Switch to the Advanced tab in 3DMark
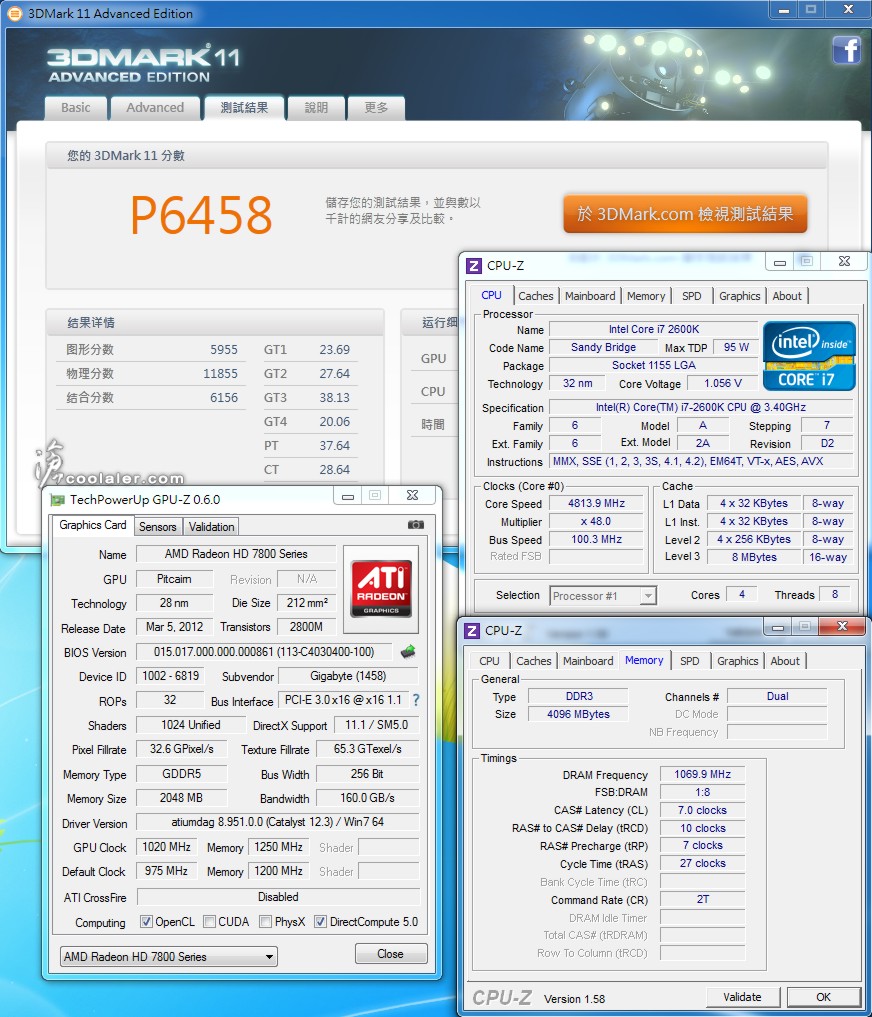The width and height of the screenshot is (872, 1017). [155, 108]
